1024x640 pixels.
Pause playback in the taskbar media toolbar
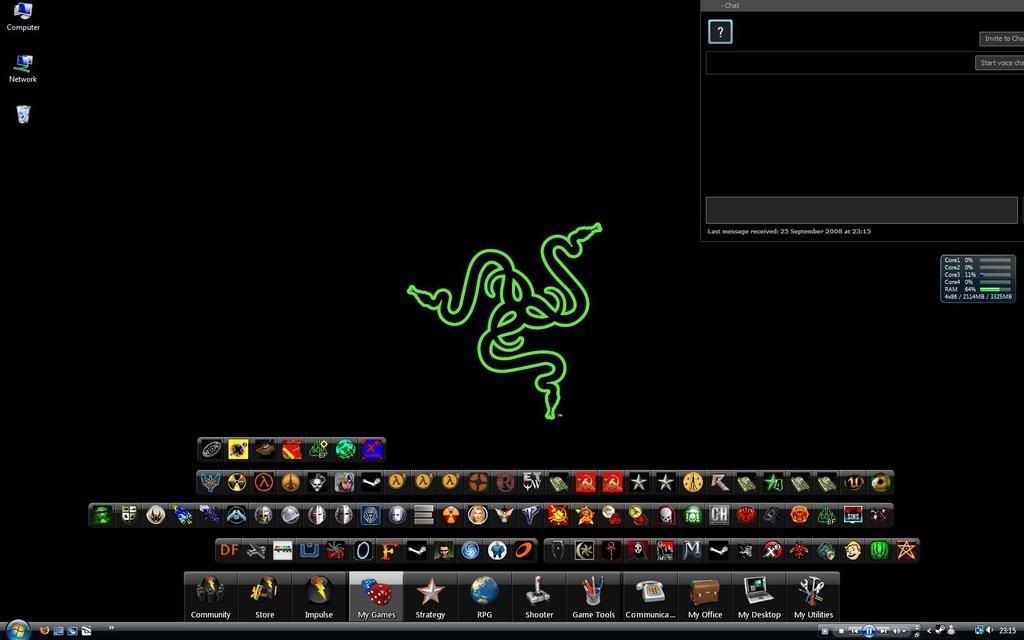(x=869, y=631)
